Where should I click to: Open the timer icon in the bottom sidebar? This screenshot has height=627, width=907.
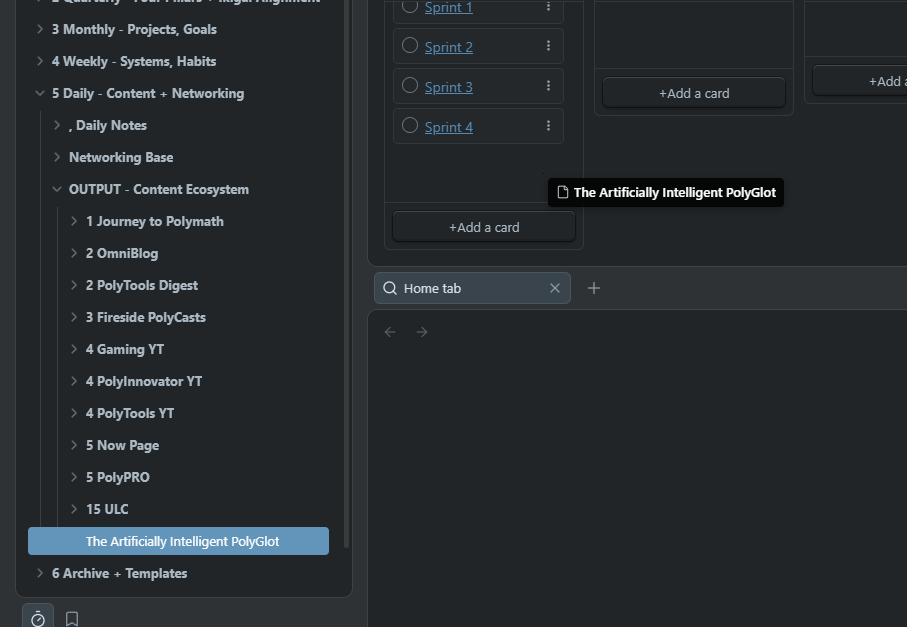coord(38,618)
